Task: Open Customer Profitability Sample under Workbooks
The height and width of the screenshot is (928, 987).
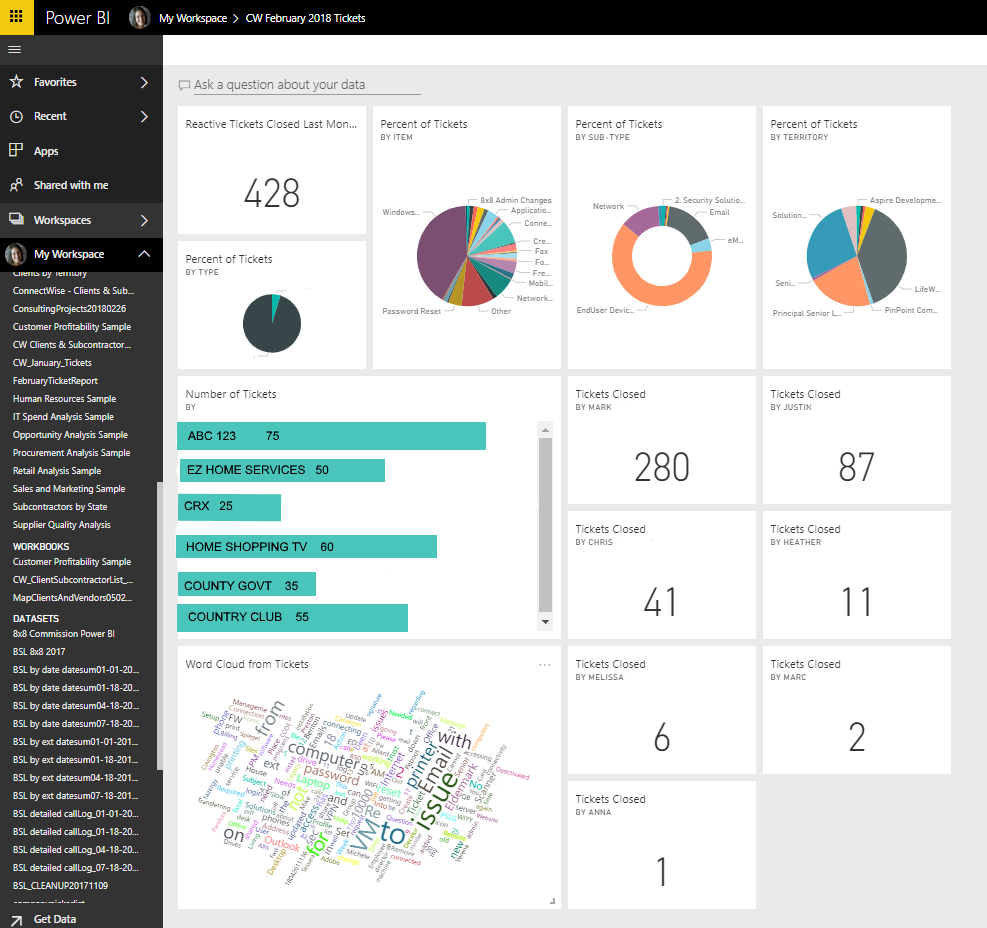Action: [x=72, y=562]
